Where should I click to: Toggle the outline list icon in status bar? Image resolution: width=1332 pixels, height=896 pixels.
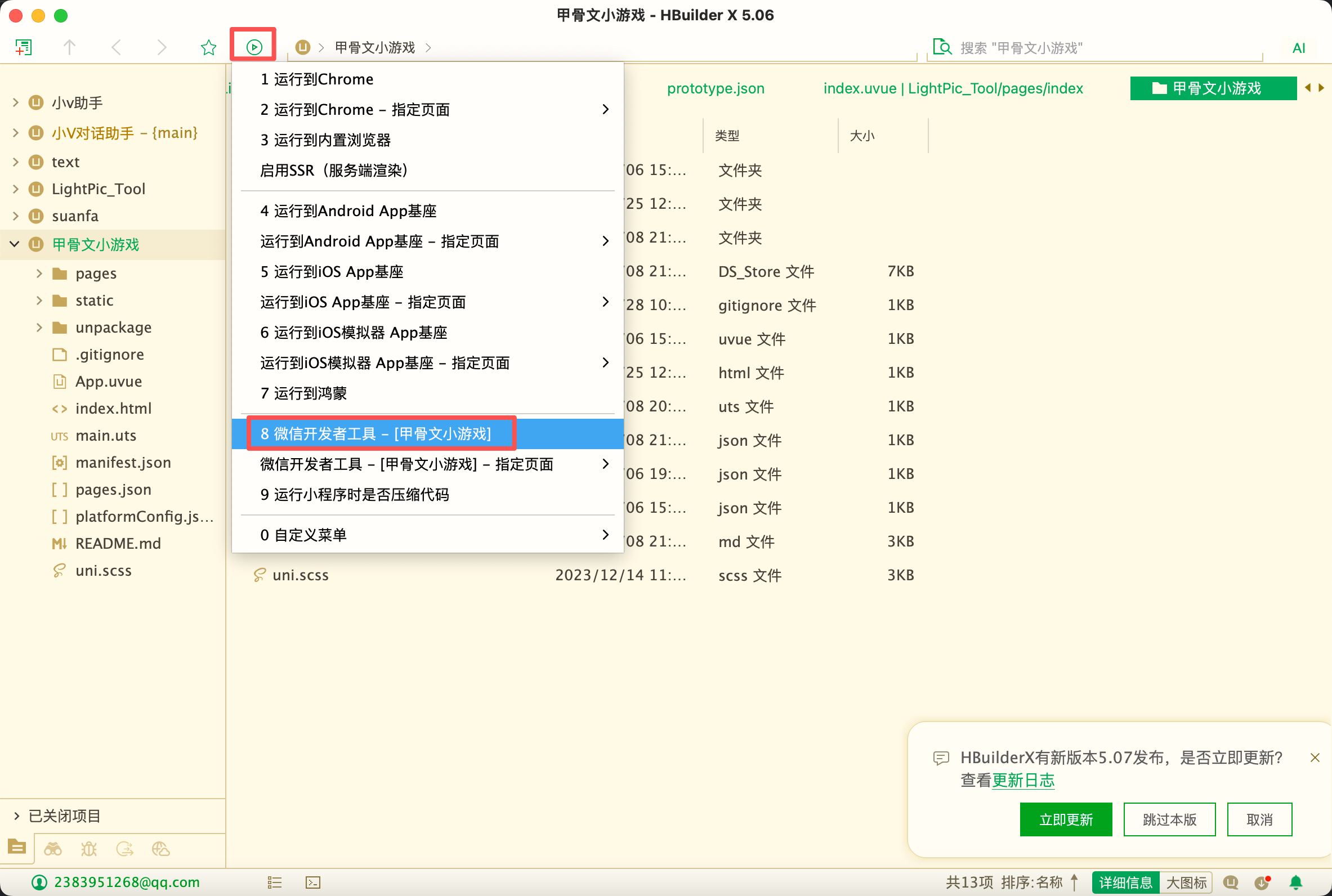[275, 882]
